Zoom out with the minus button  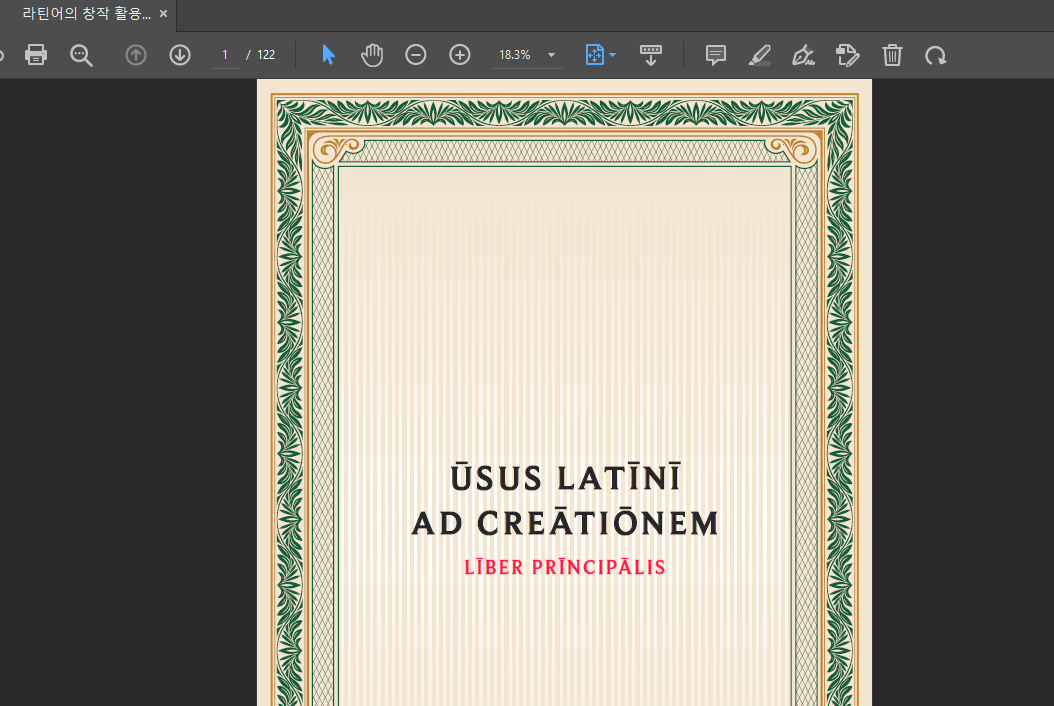pyautogui.click(x=416, y=55)
